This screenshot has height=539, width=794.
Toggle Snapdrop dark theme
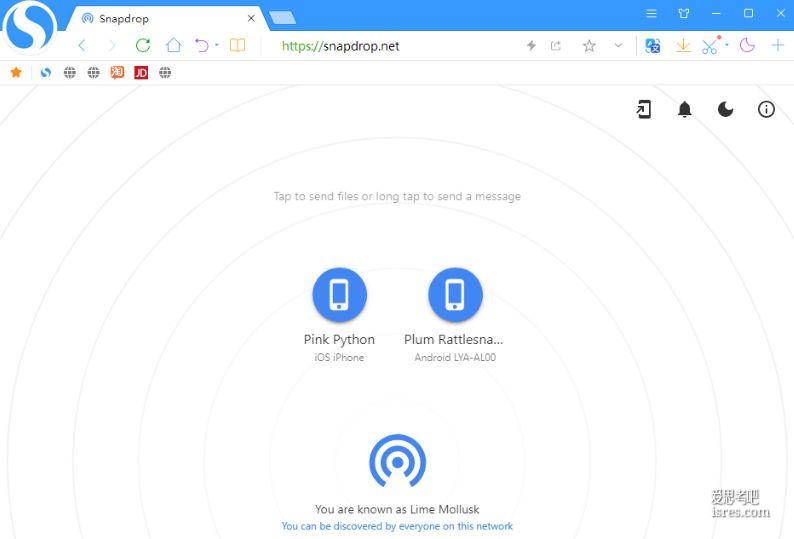(x=726, y=109)
